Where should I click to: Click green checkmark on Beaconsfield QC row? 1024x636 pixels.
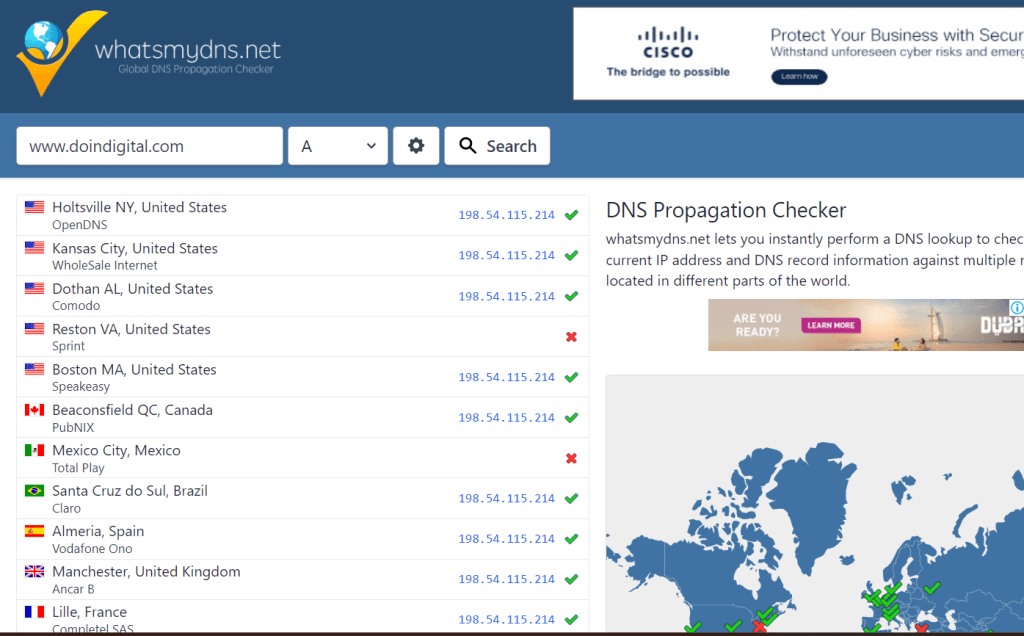(x=571, y=417)
